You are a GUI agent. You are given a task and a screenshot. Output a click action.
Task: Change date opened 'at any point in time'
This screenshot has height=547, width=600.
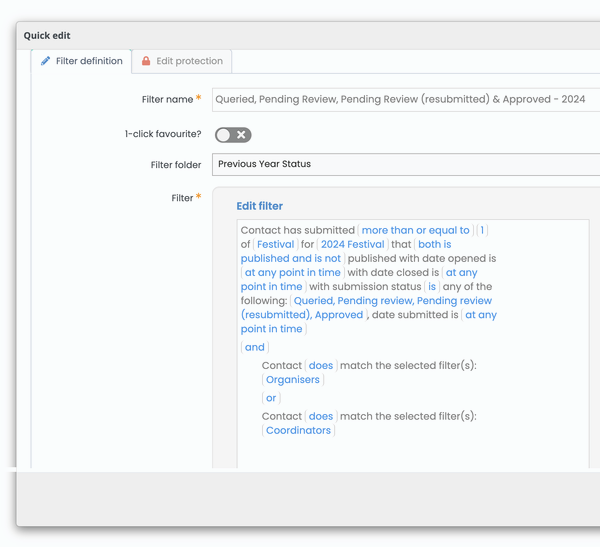[293, 273]
